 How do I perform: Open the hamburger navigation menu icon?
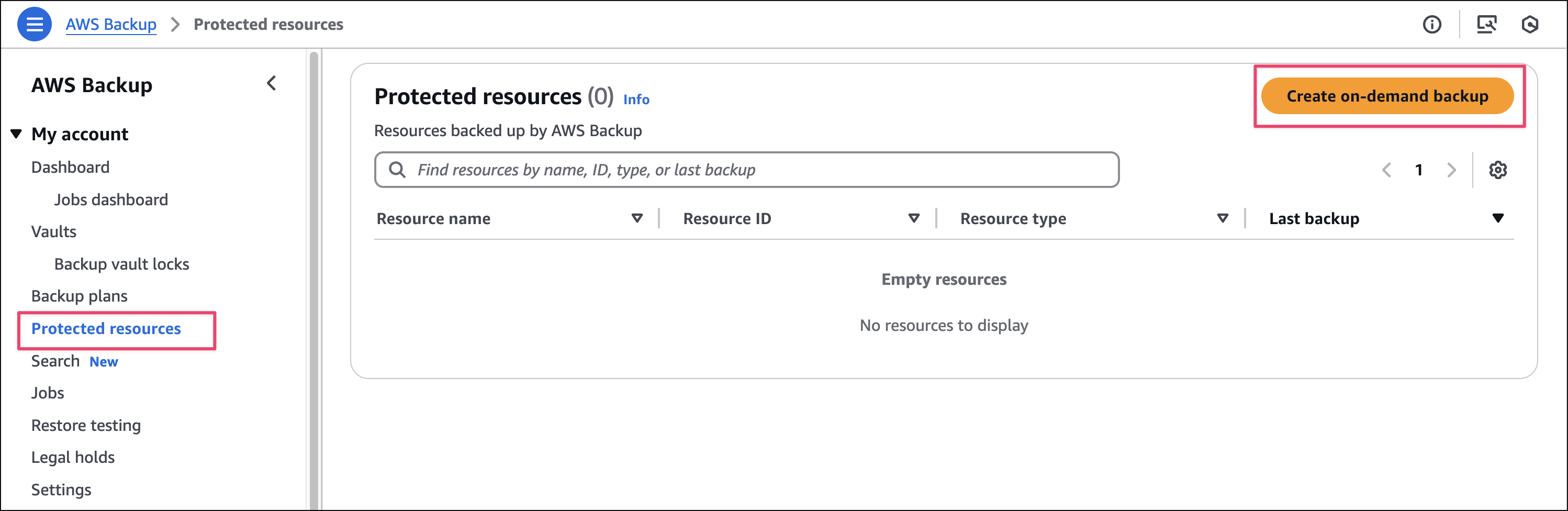(x=34, y=25)
